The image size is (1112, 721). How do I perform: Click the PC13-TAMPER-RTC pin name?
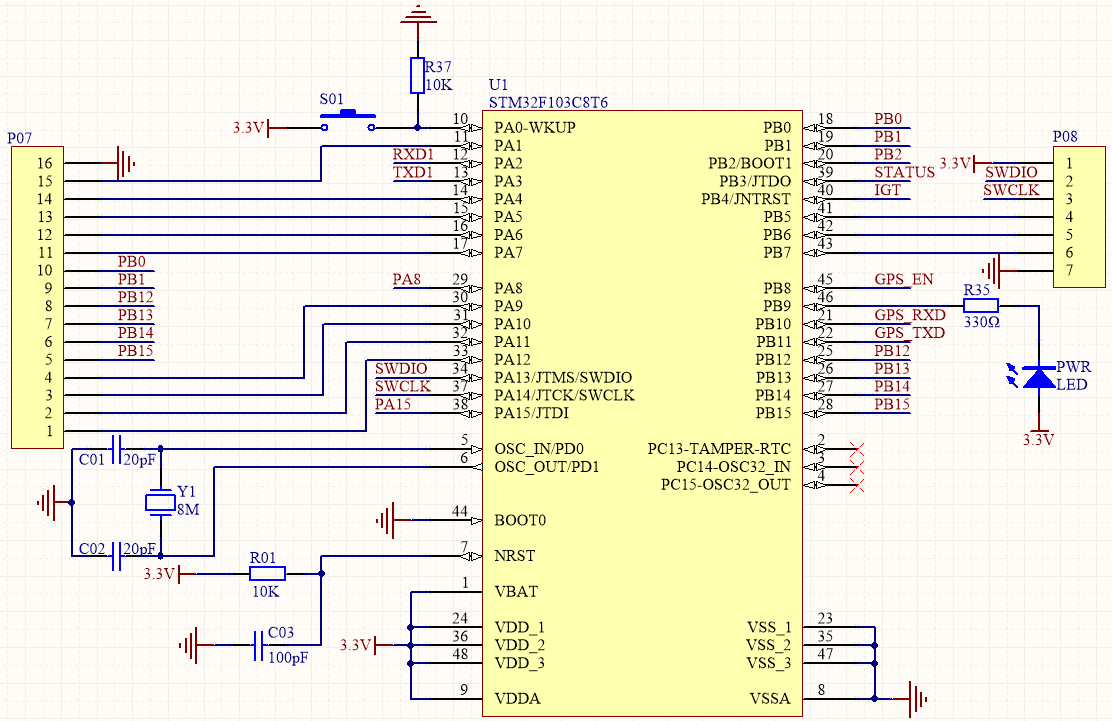click(718, 449)
